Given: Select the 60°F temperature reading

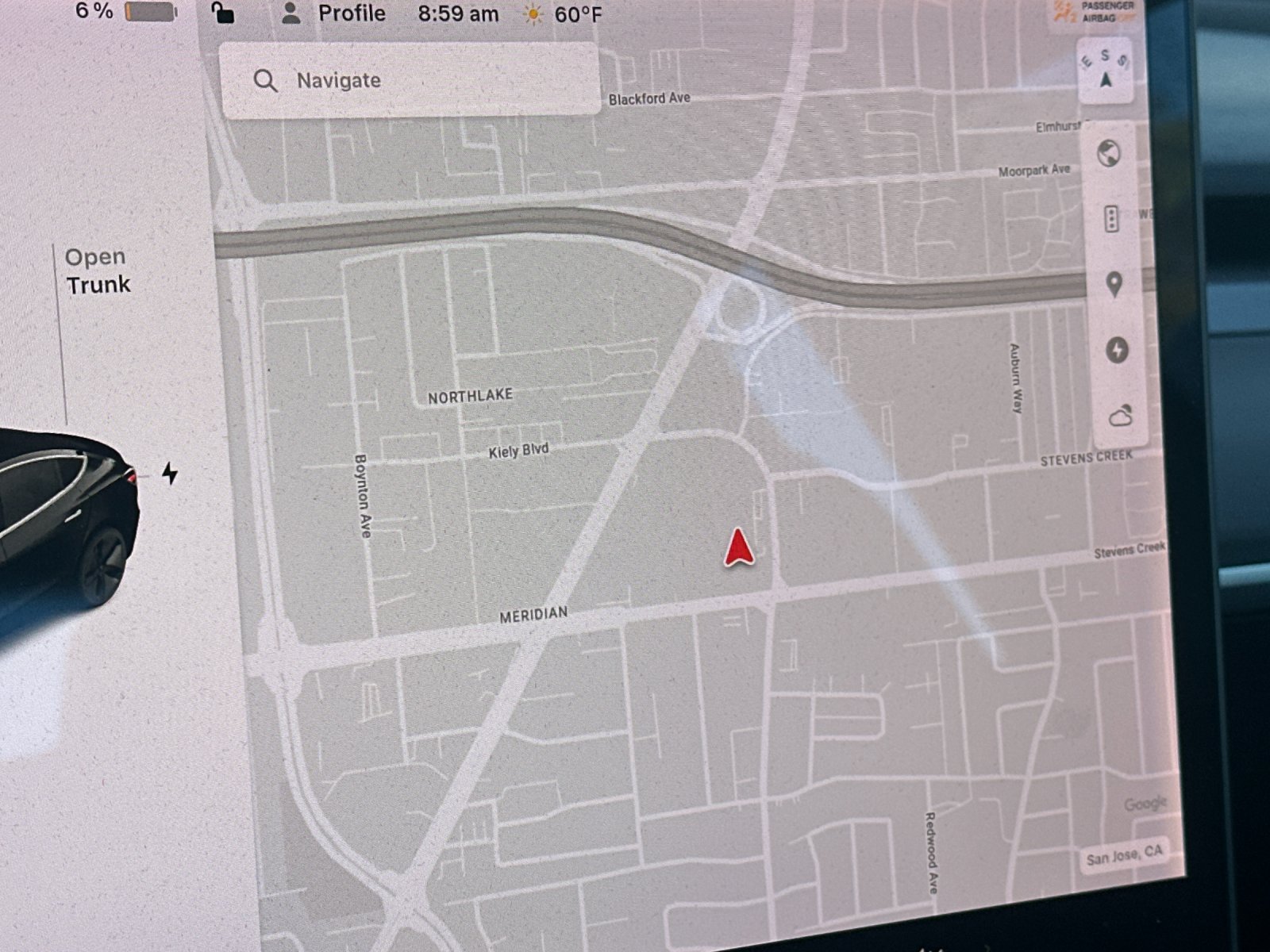Looking at the screenshot, I should 579,15.
